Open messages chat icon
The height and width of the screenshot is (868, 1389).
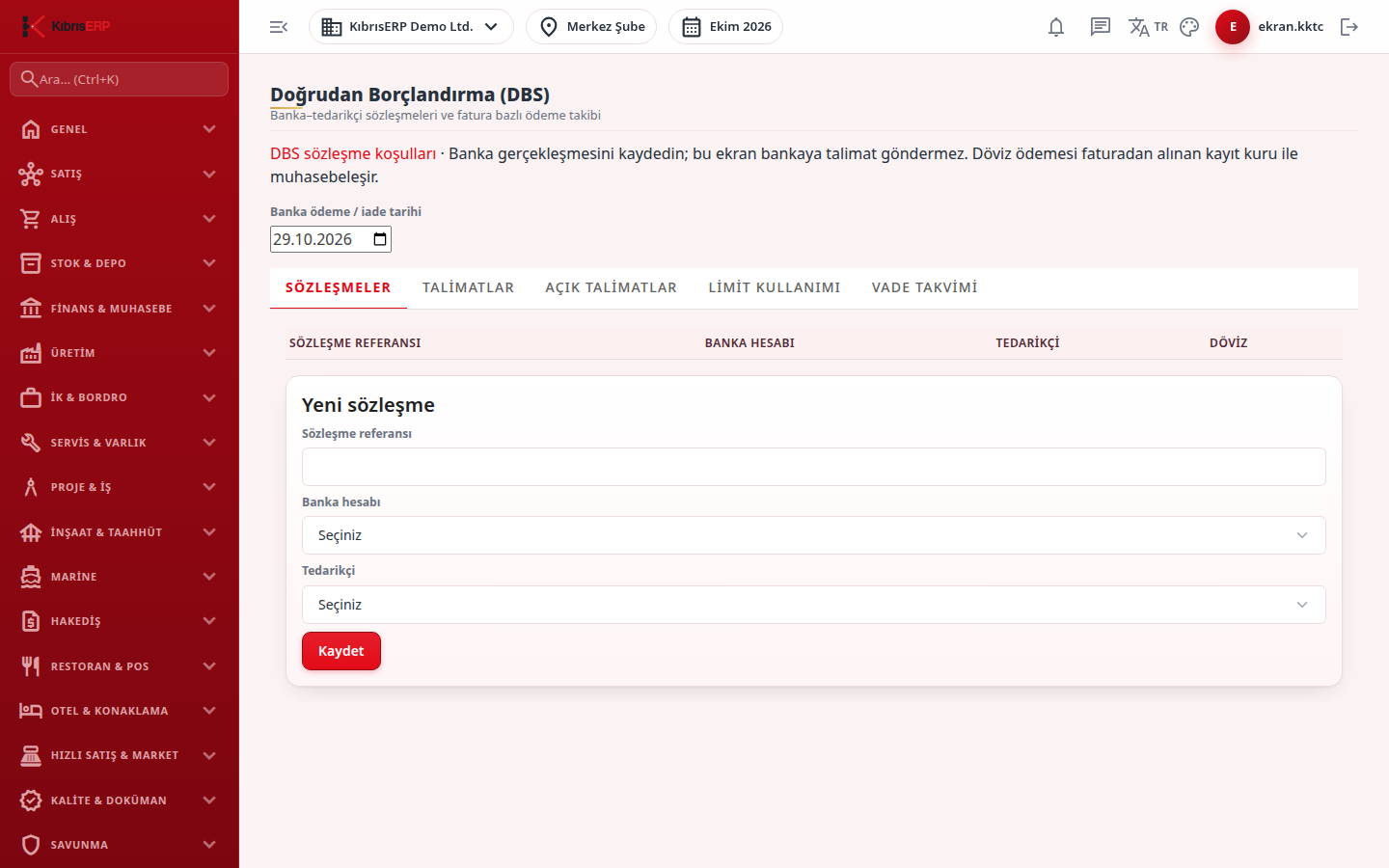[1101, 27]
